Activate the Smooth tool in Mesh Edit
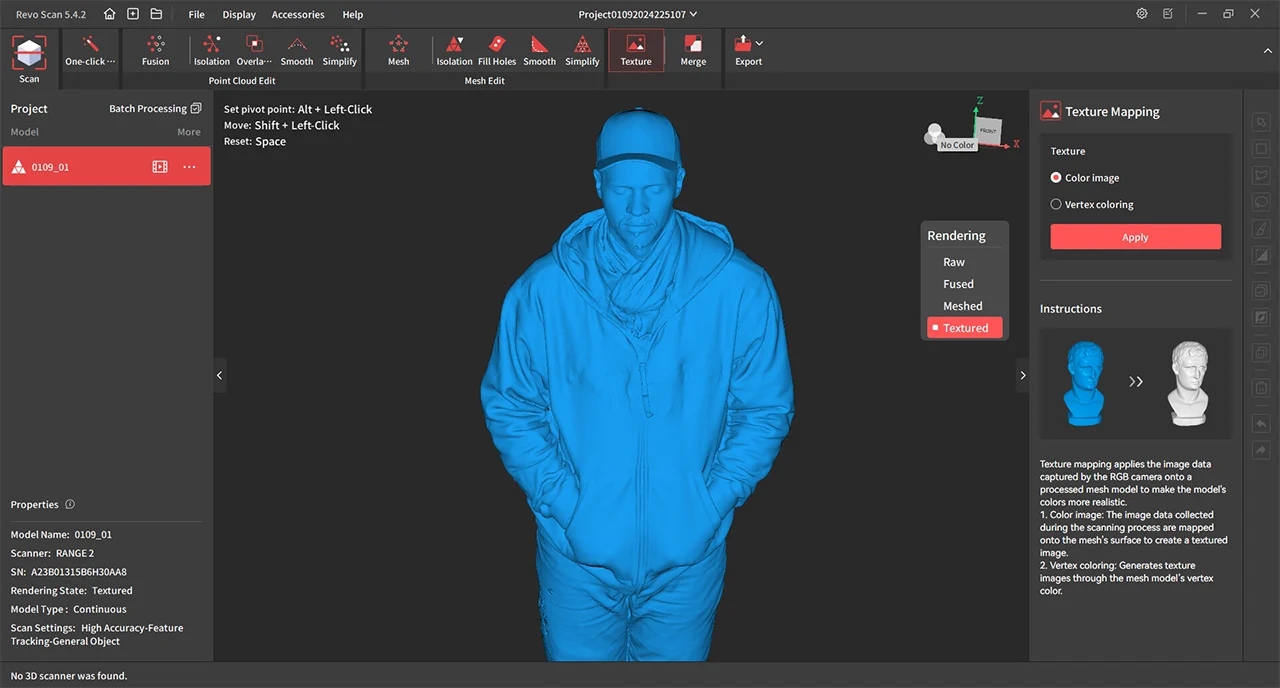The image size is (1280, 688). pyautogui.click(x=539, y=48)
